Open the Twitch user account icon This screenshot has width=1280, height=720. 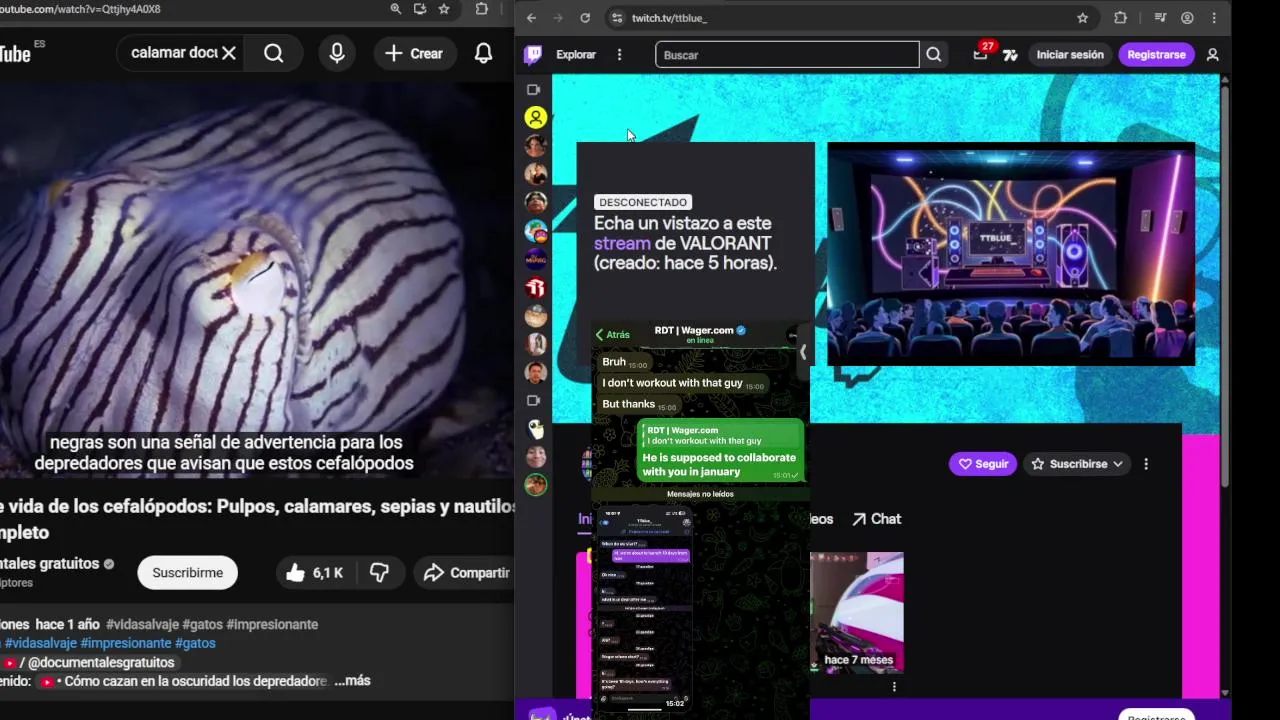pyautogui.click(x=1213, y=55)
